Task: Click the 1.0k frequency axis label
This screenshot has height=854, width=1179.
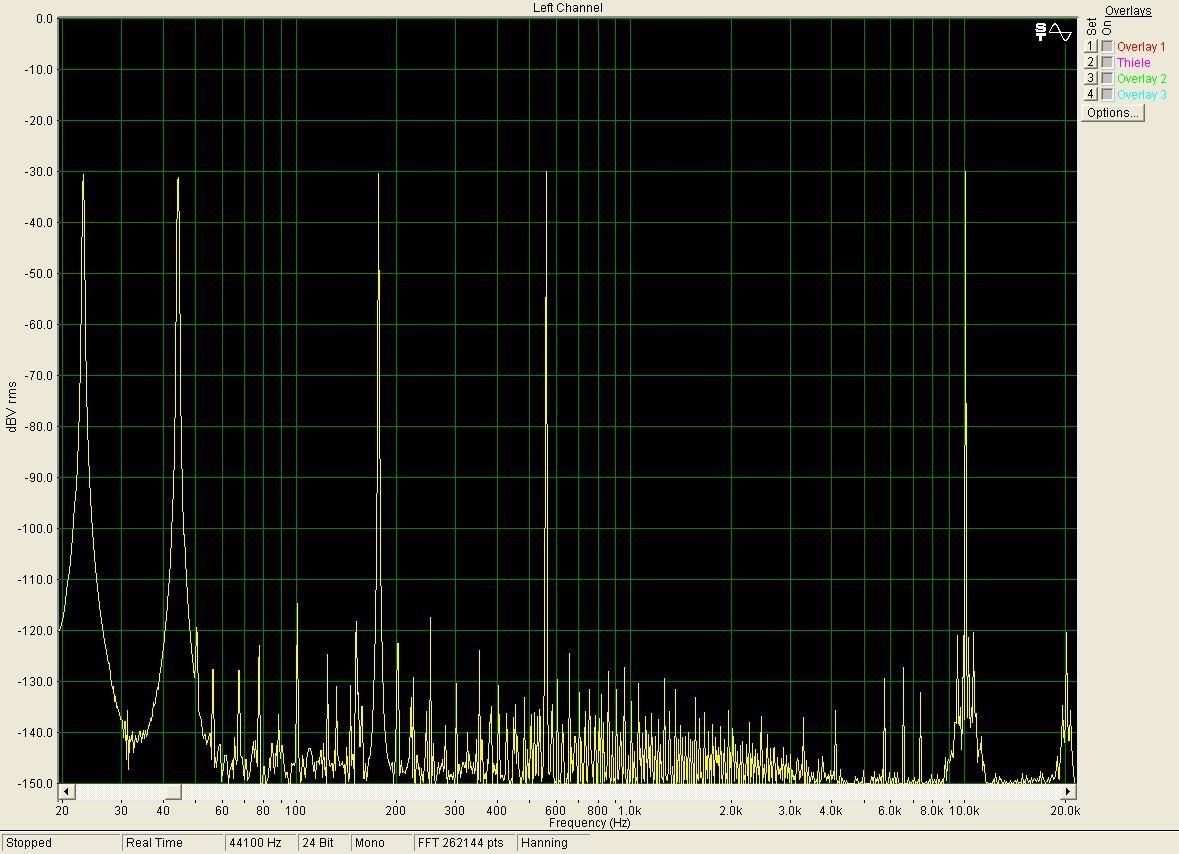Action: pyautogui.click(x=629, y=810)
